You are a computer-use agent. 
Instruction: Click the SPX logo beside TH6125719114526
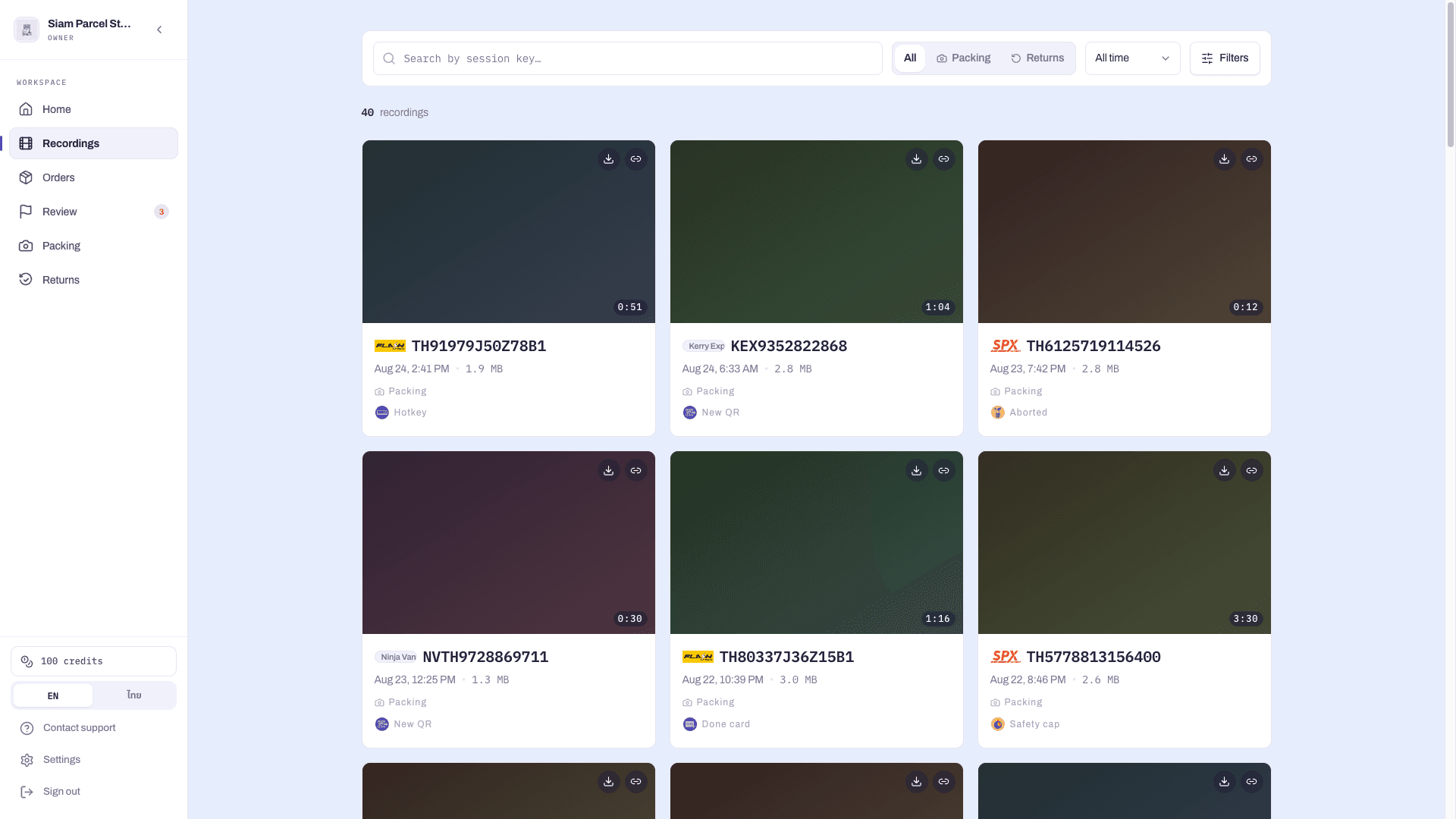coord(1006,346)
